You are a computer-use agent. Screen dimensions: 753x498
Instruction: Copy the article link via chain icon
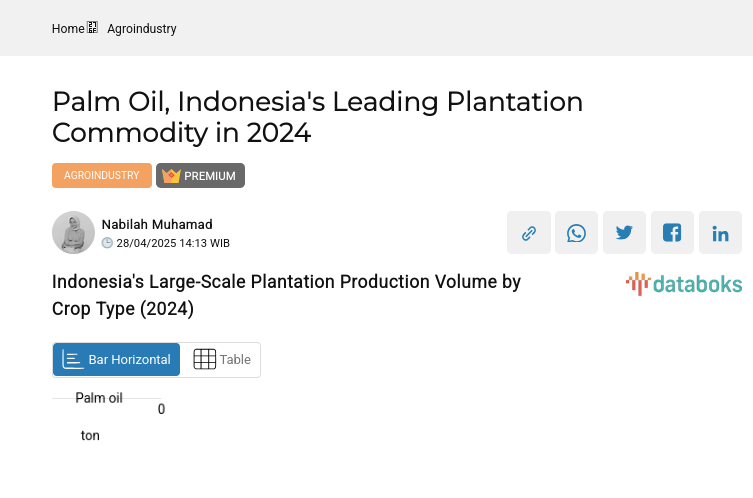[x=529, y=232]
